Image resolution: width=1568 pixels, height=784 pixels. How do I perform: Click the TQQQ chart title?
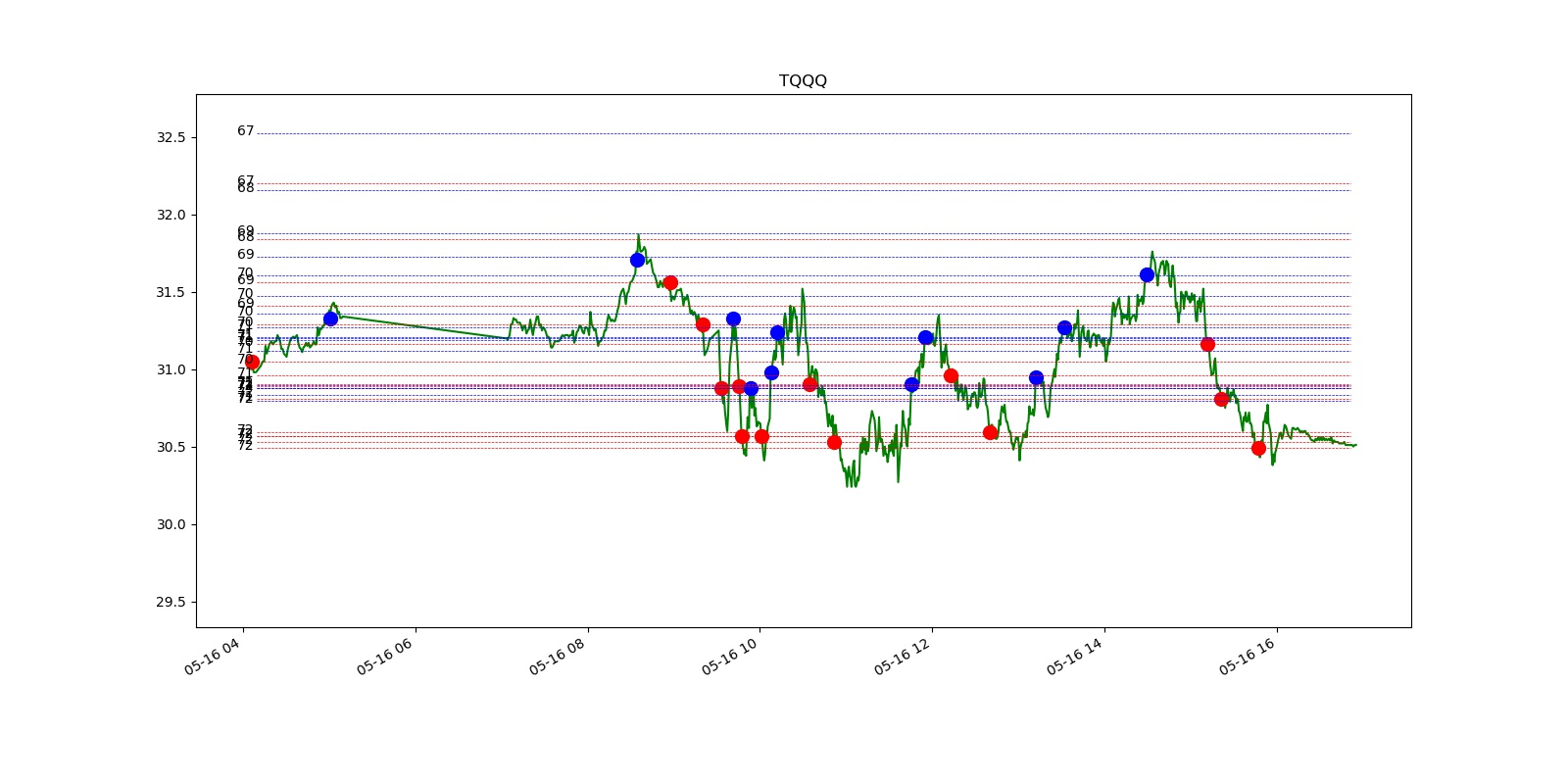803,80
